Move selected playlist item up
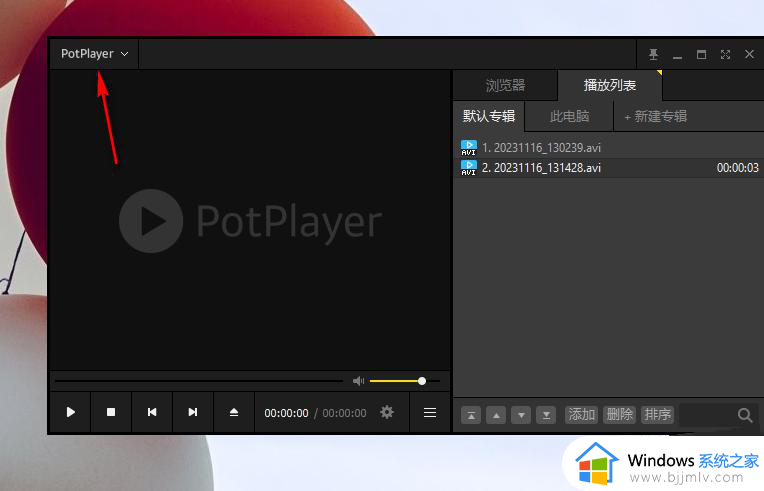764x491 pixels. 496,415
